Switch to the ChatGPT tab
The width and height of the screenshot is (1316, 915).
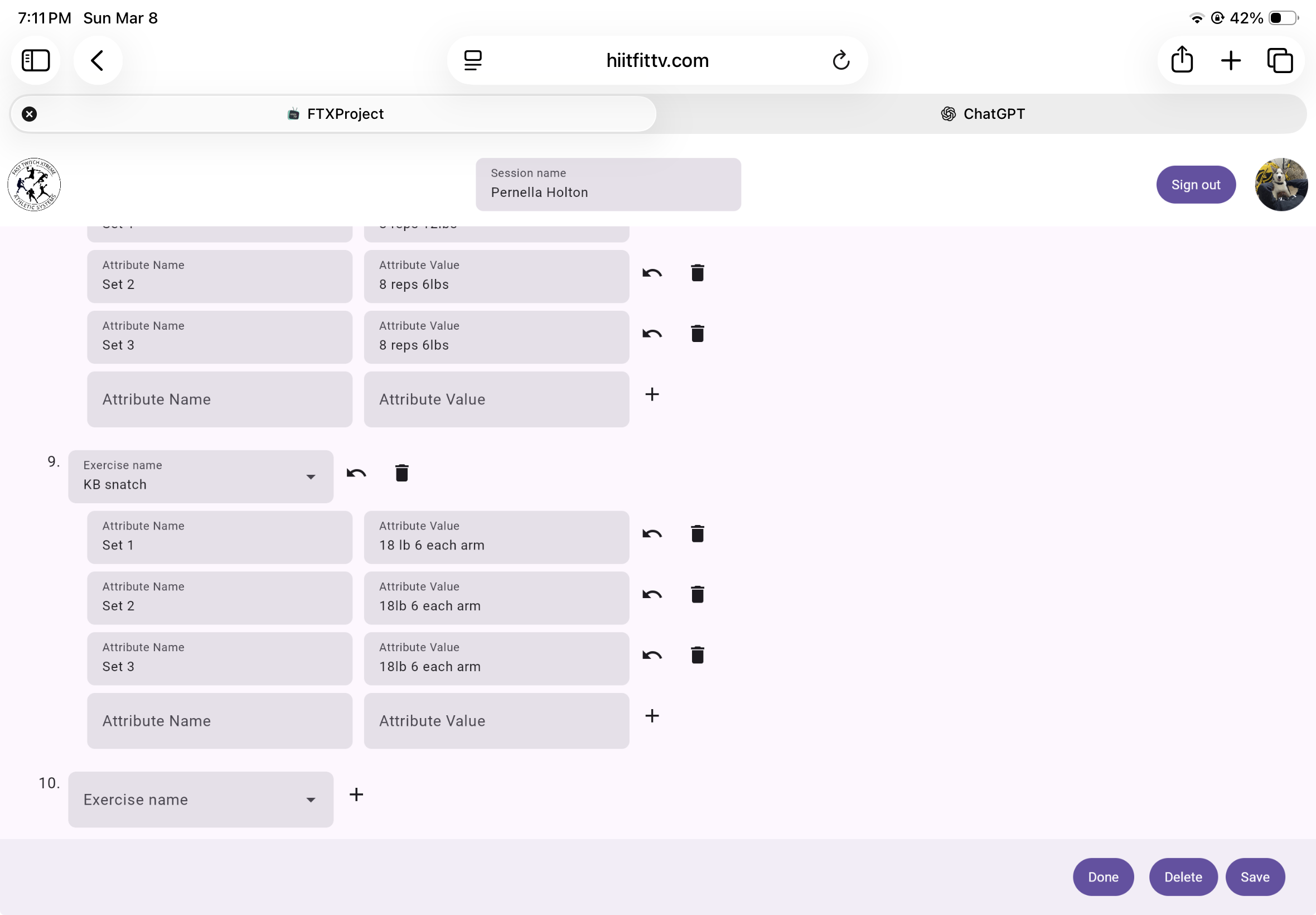[982, 114]
